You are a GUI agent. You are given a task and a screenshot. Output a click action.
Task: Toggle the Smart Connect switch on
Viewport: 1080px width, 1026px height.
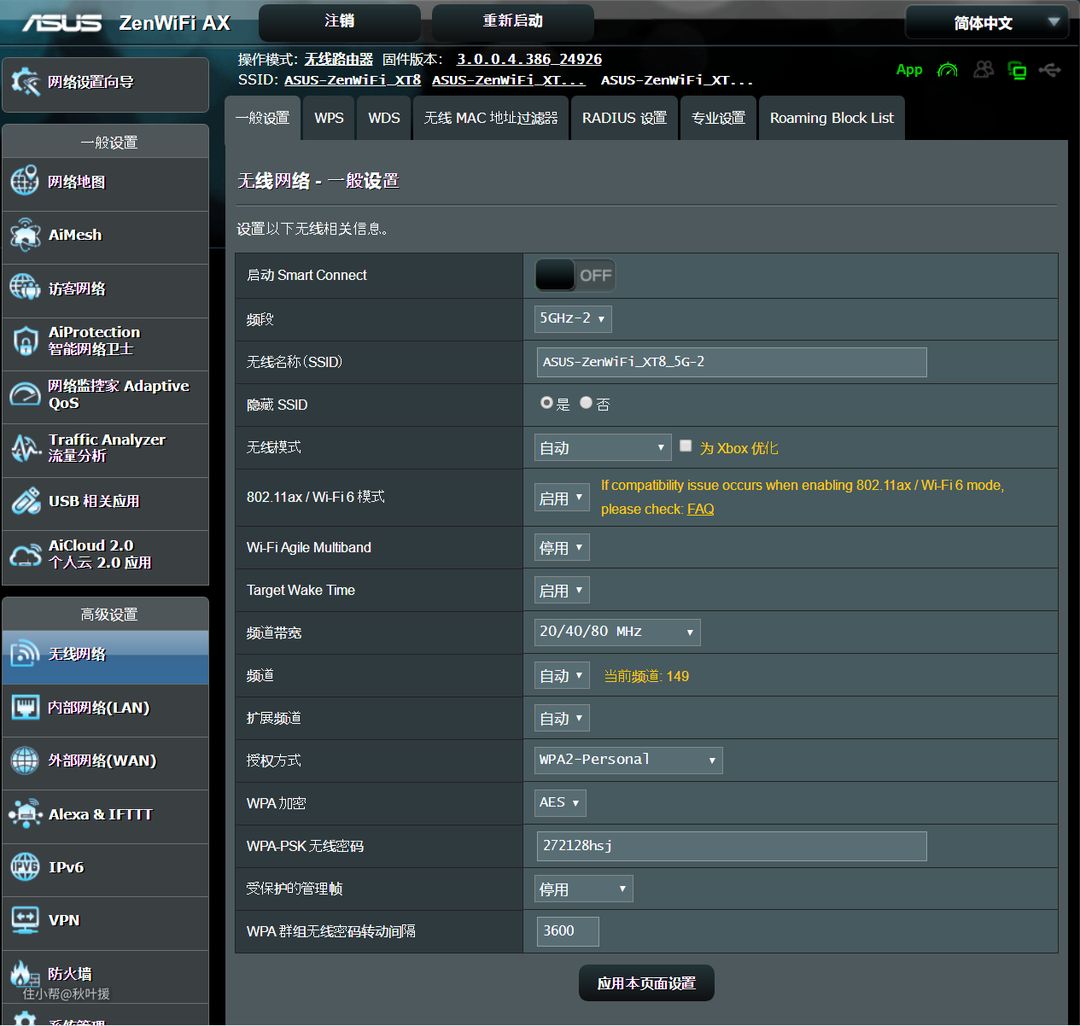point(575,275)
